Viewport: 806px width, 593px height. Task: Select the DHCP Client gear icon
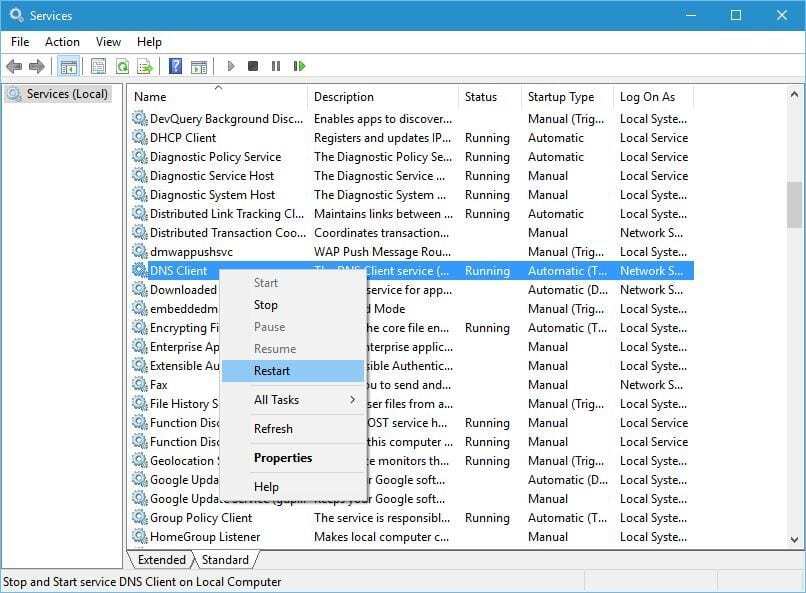[x=140, y=137]
